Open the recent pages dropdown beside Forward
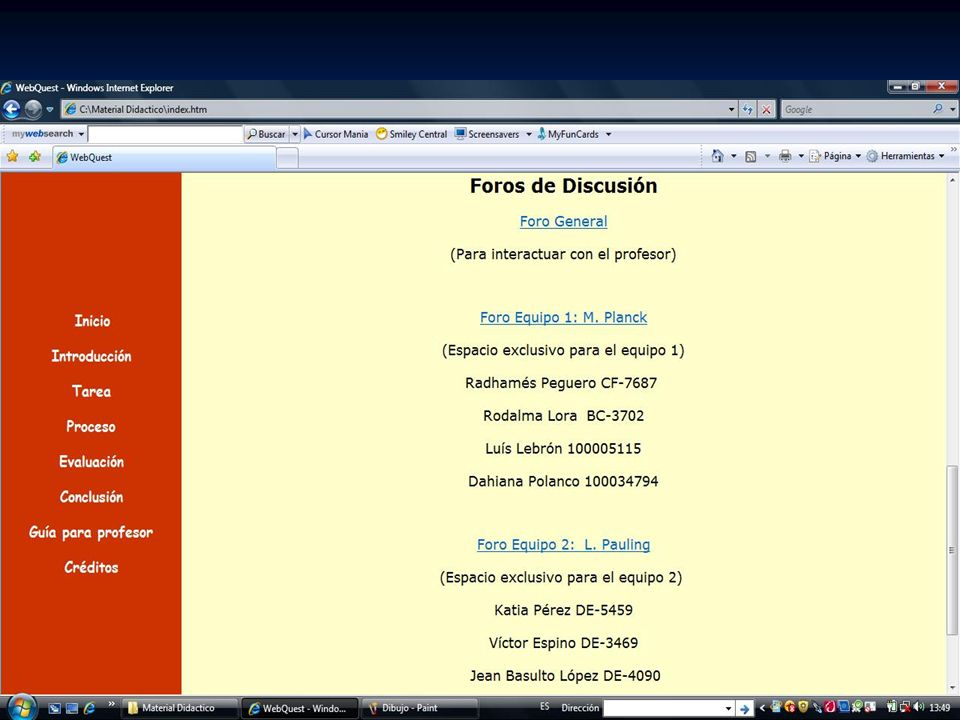 [x=50, y=110]
